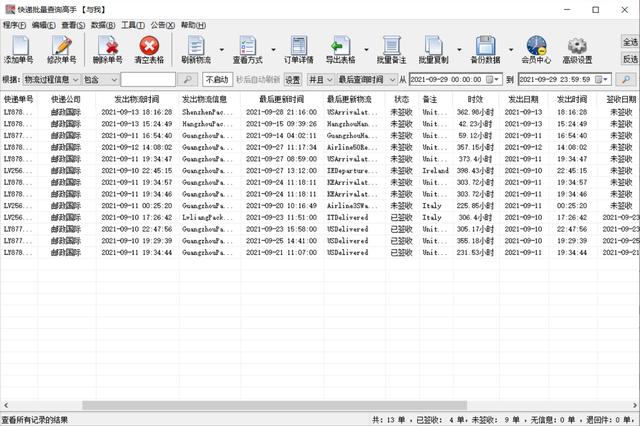Open end date calendar picker
The image size is (640, 426).
(601, 80)
